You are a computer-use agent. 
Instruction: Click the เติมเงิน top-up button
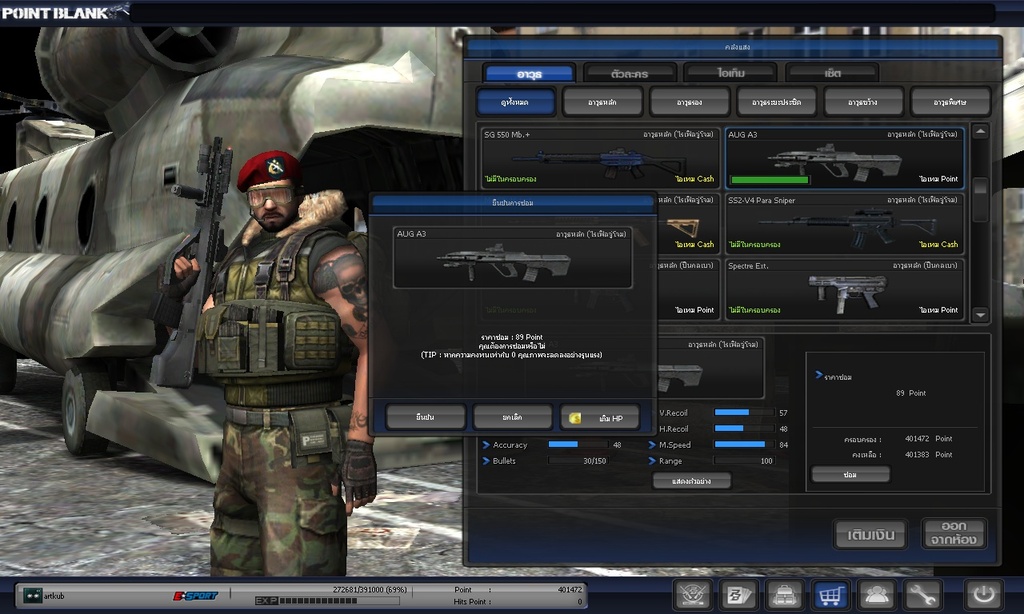coord(870,534)
